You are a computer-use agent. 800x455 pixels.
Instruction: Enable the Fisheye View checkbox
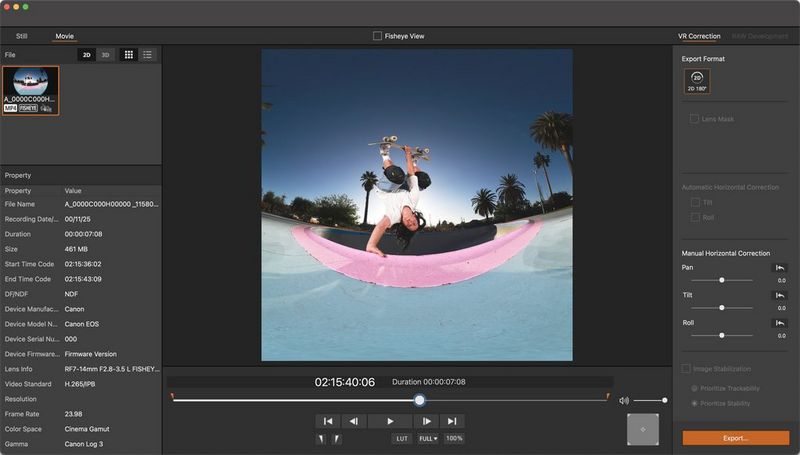pos(377,36)
